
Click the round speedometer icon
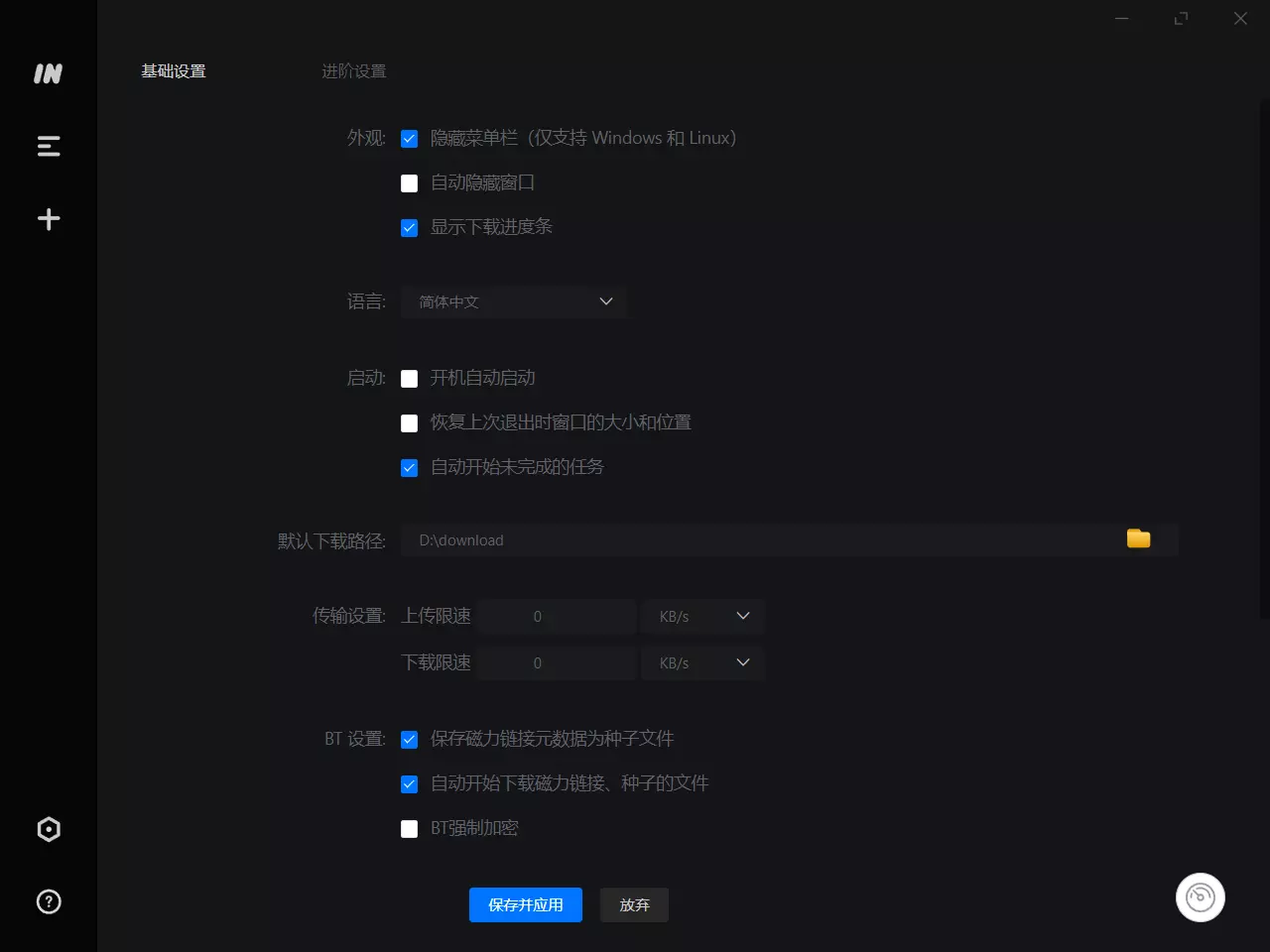click(1200, 897)
